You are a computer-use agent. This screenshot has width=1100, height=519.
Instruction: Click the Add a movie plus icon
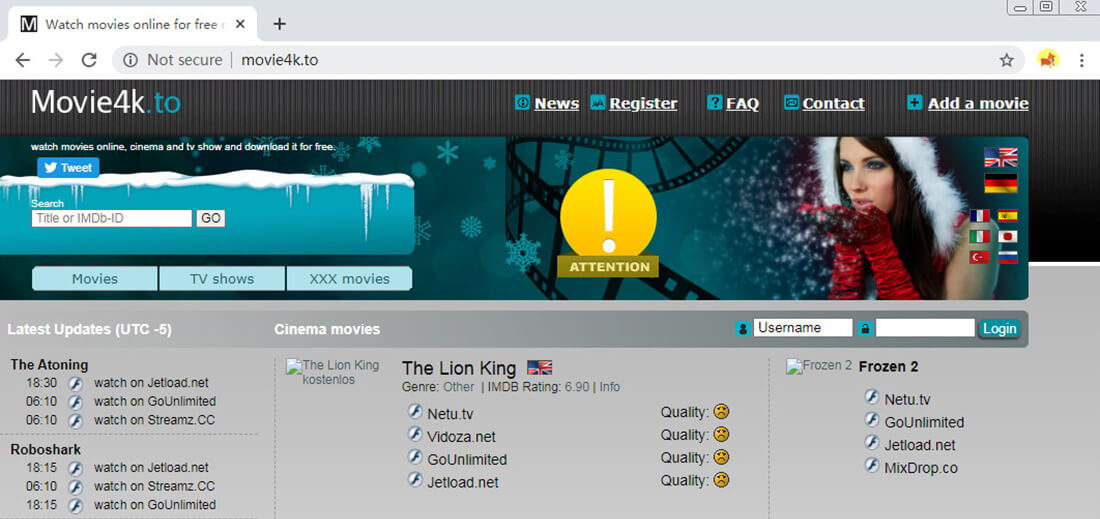(x=914, y=102)
